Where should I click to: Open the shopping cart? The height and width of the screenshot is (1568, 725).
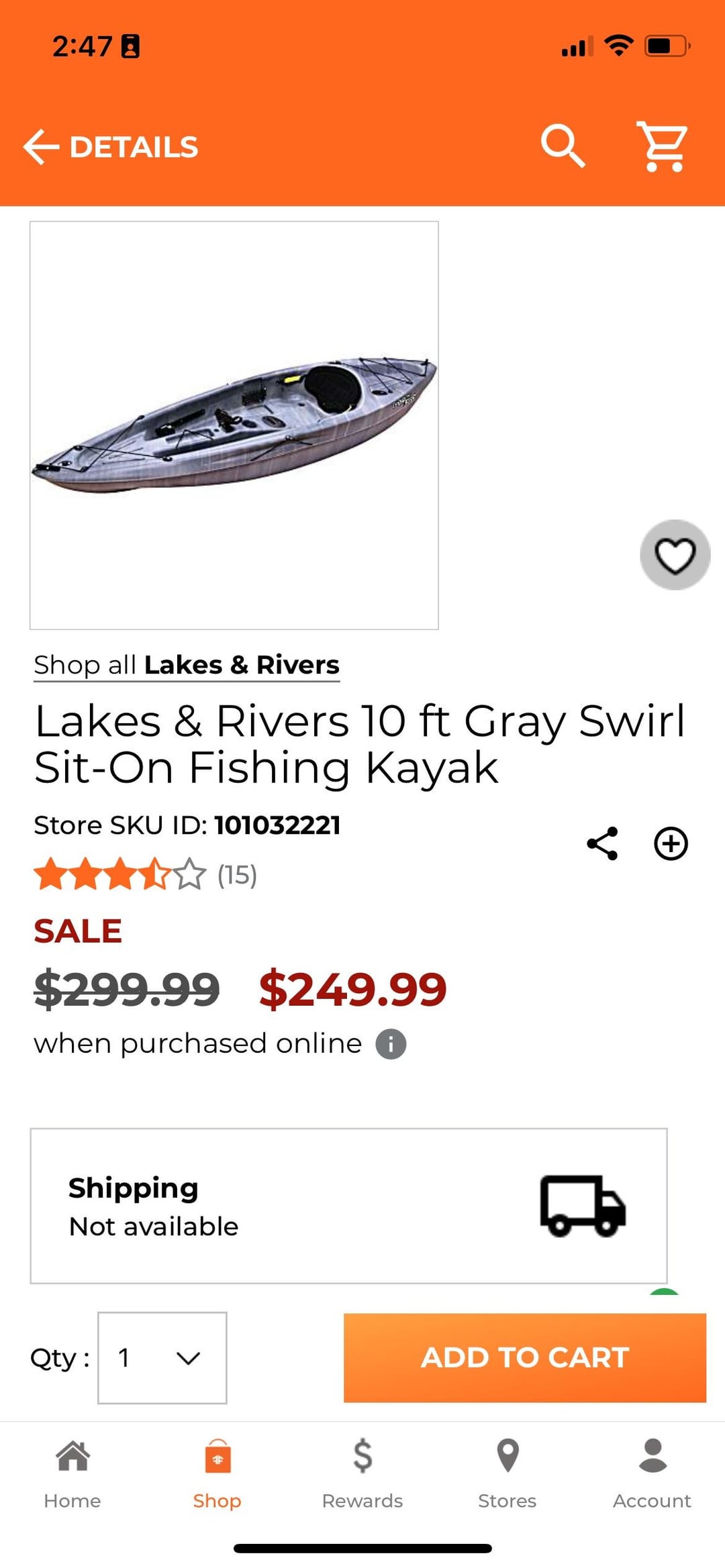pos(663,146)
